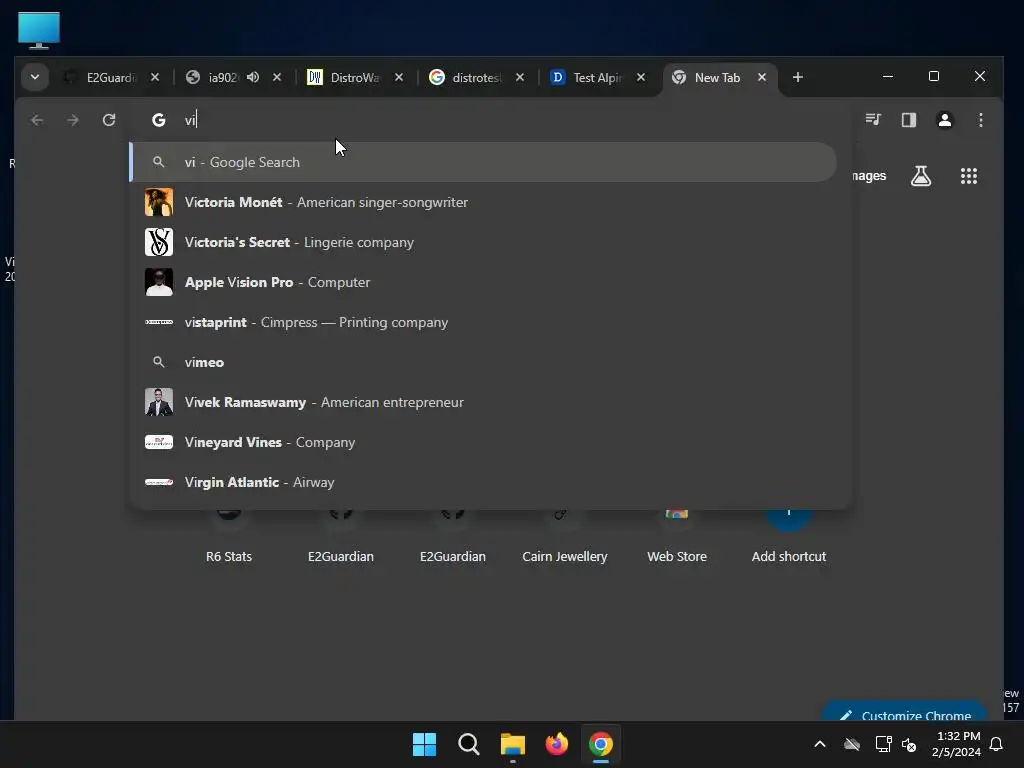Pick the Vineyard Vines suggestion
The width and height of the screenshot is (1024, 768).
click(483, 442)
